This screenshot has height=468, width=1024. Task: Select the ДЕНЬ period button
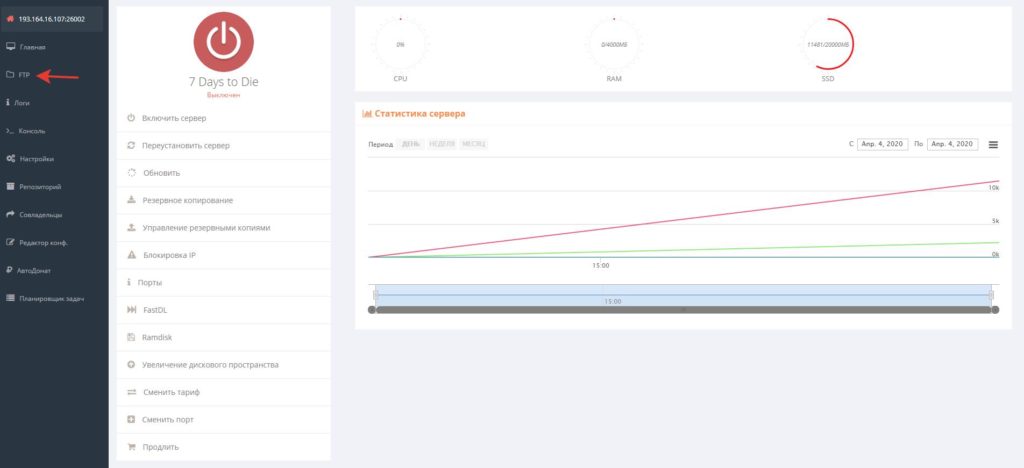411,144
